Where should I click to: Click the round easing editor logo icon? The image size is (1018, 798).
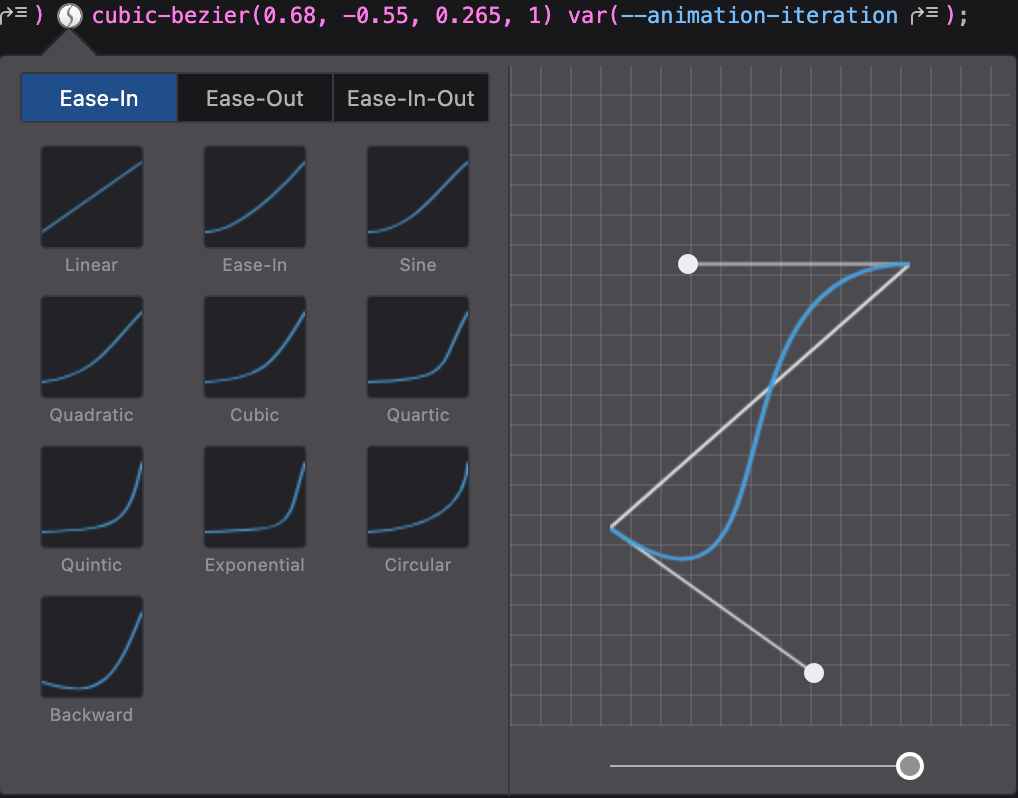tap(68, 15)
